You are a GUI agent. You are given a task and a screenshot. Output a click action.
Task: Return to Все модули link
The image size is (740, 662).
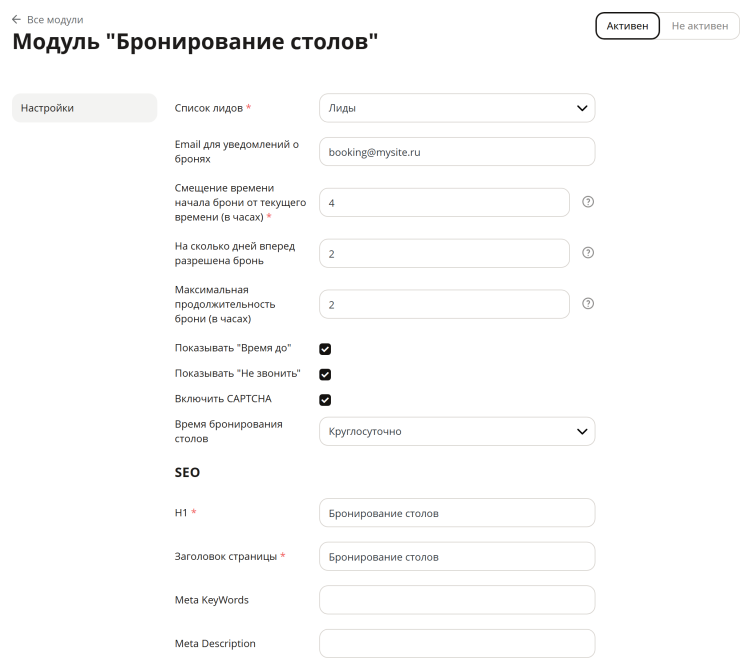(x=55, y=20)
